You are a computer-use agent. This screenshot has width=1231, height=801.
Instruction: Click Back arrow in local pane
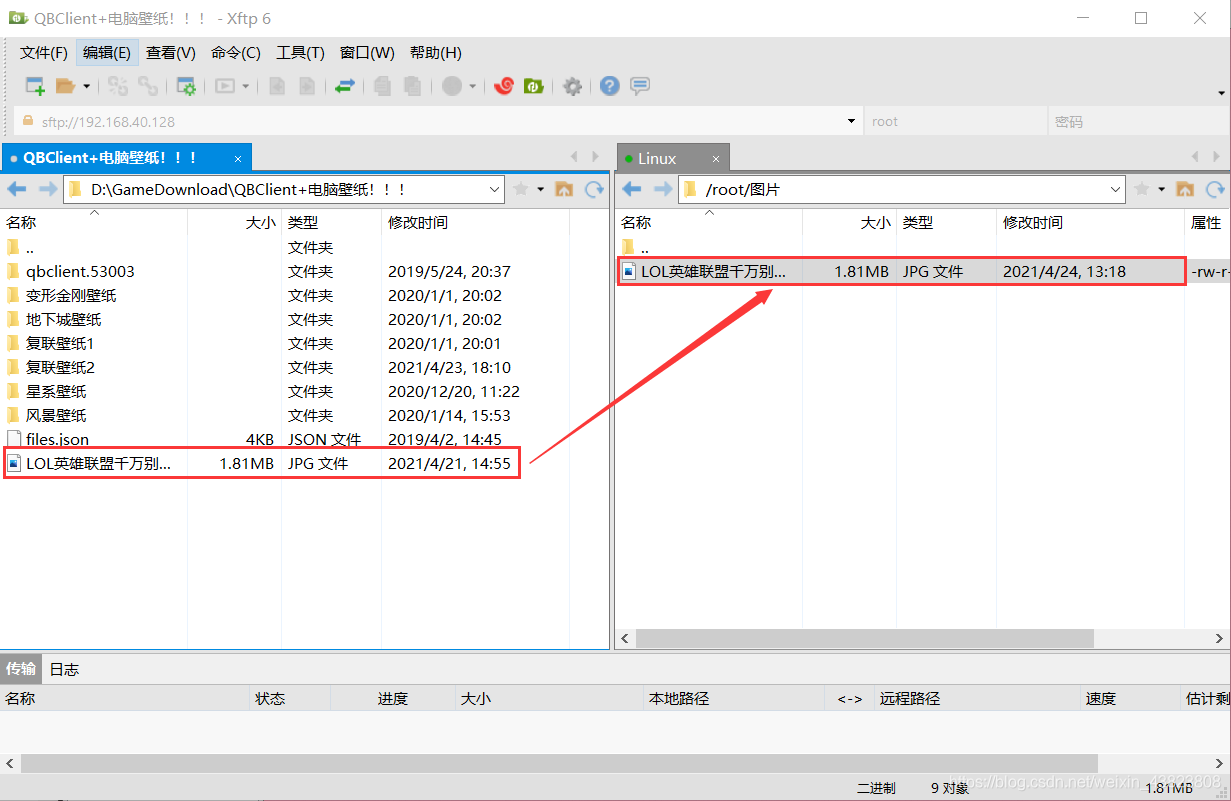click(17, 189)
